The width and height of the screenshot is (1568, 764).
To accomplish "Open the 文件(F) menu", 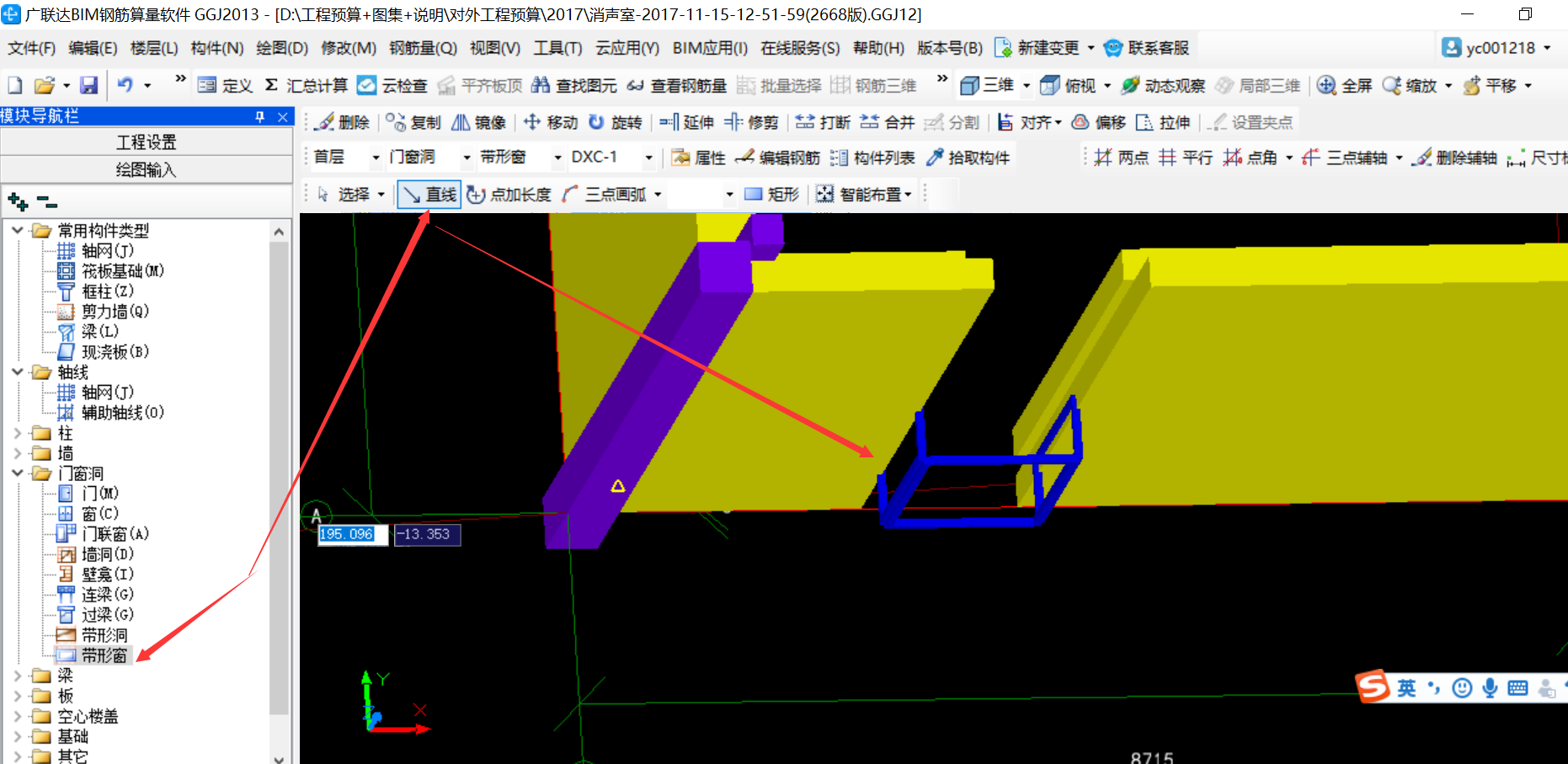I will pos(32,48).
